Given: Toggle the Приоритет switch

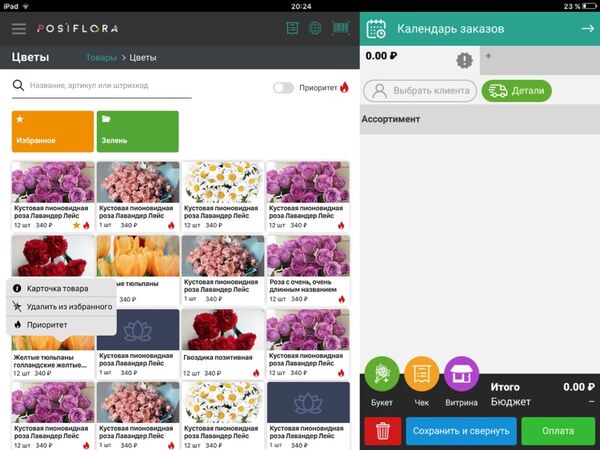Looking at the screenshot, I should 283,88.
